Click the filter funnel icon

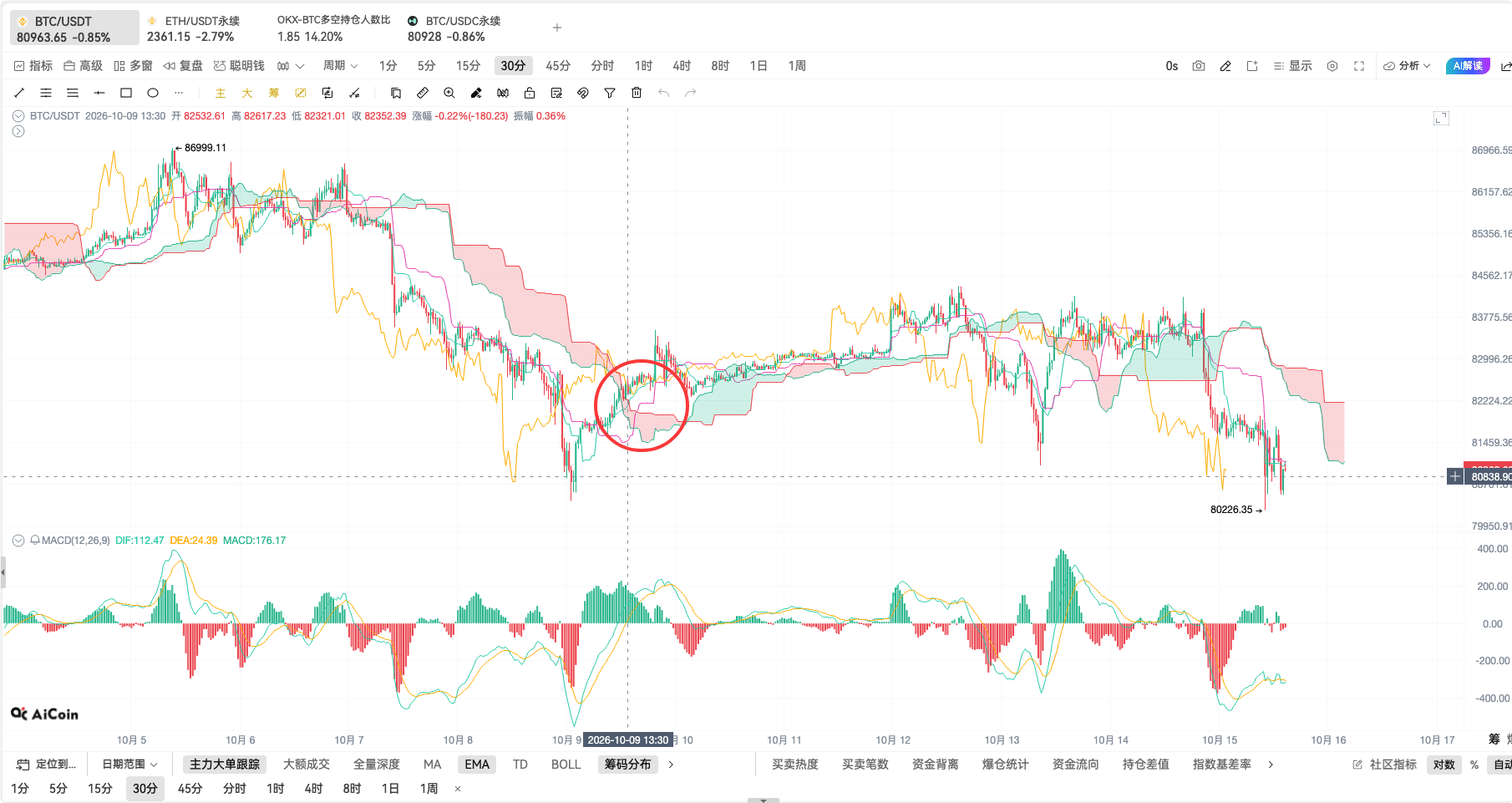(x=610, y=93)
